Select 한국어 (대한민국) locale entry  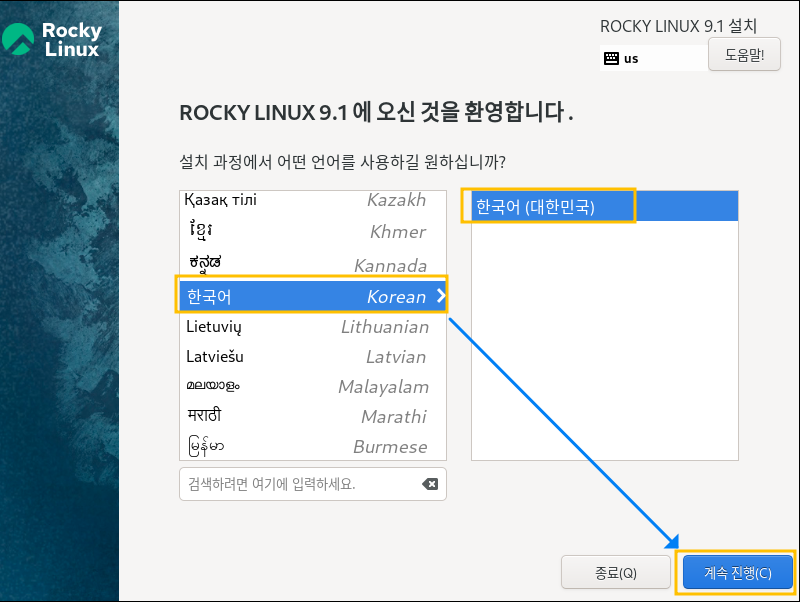coord(605,207)
